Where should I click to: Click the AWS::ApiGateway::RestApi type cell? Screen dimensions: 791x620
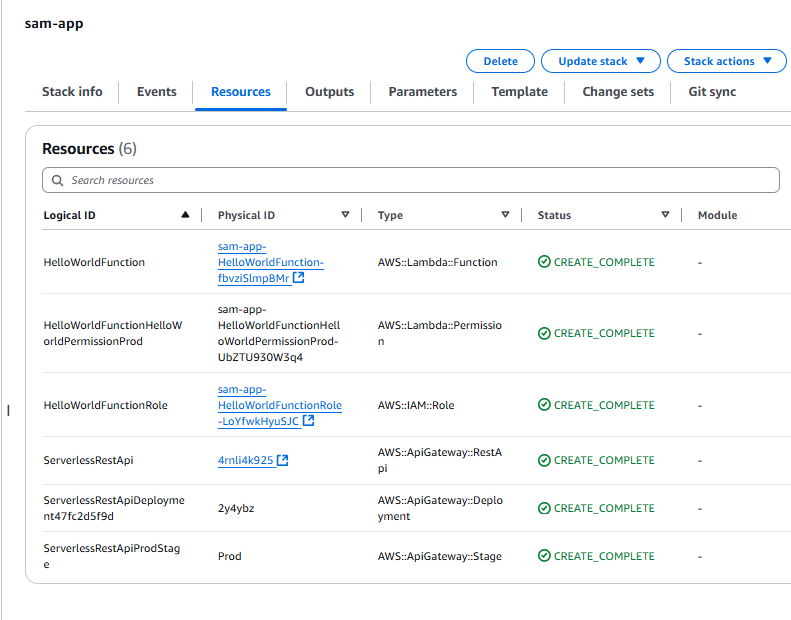click(440, 460)
